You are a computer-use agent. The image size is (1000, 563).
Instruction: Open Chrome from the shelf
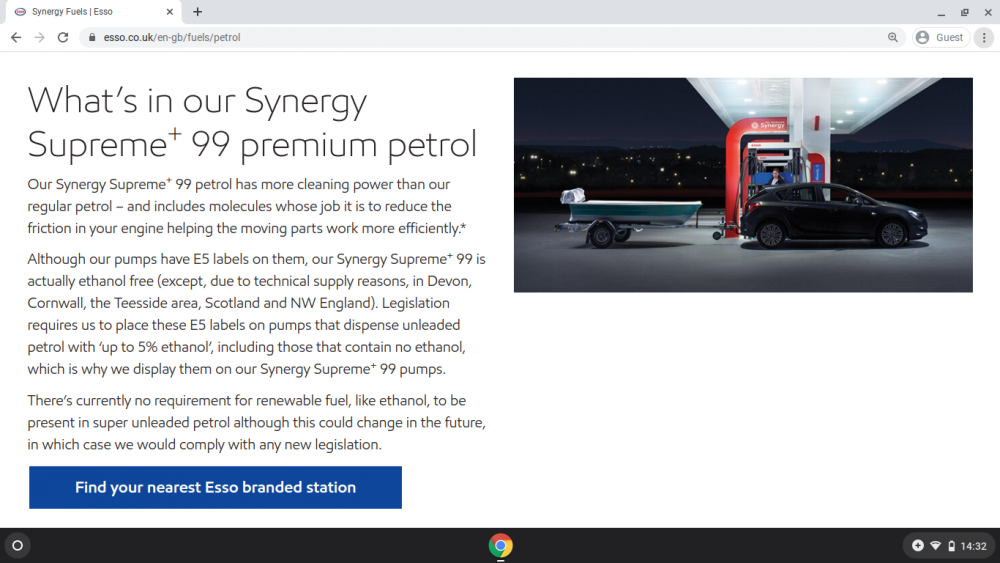tap(501, 546)
